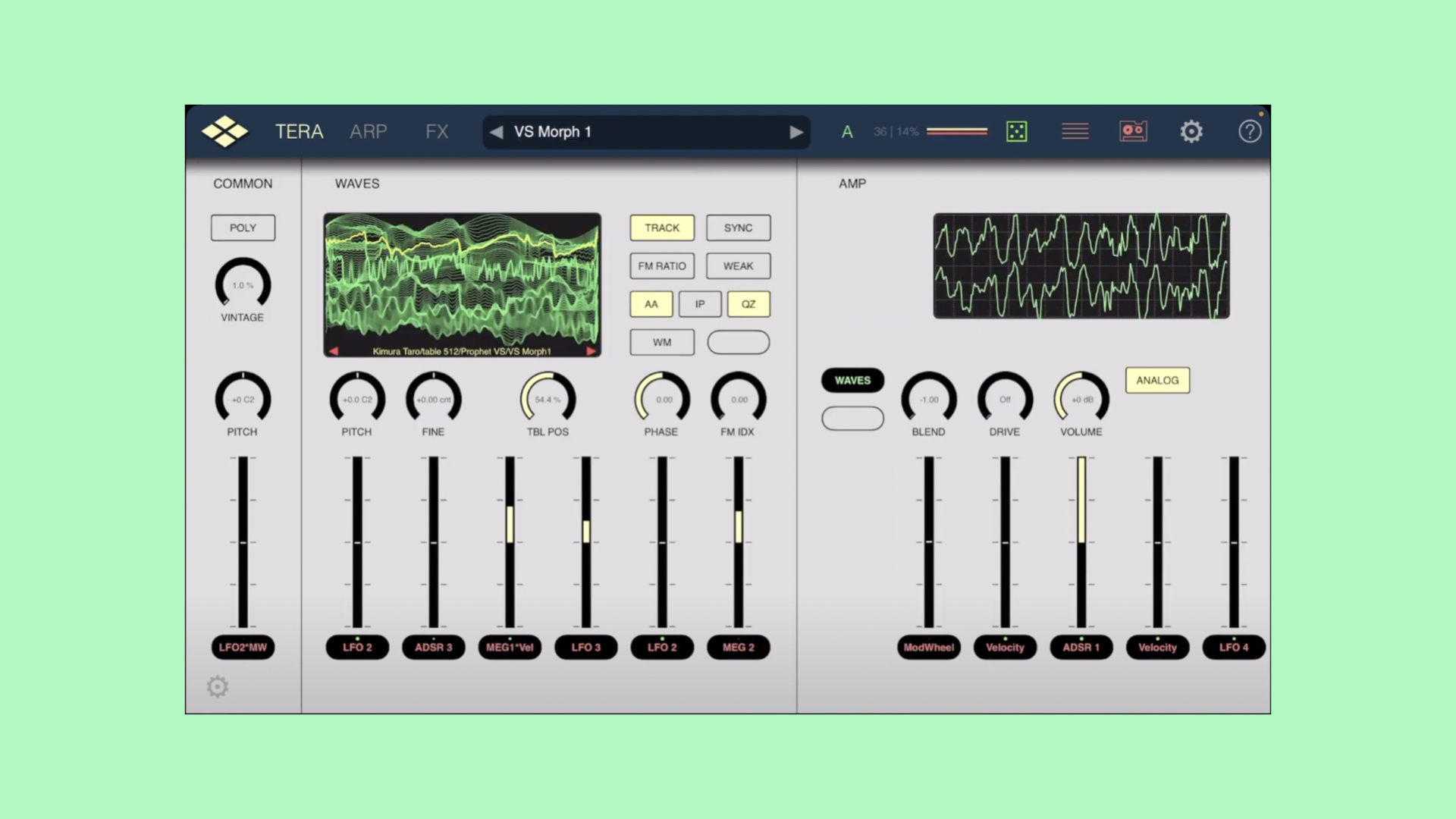Go to next preset with right arrow
This screenshot has width=1456, height=819.
pyautogui.click(x=795, y=132)
